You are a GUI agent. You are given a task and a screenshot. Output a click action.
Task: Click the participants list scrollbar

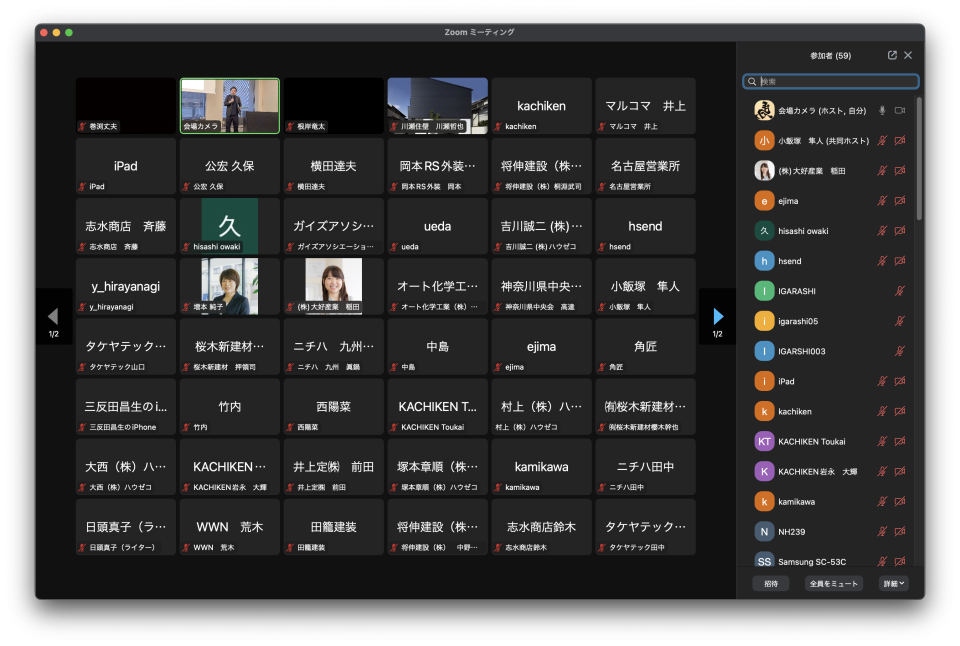point(919,160)
